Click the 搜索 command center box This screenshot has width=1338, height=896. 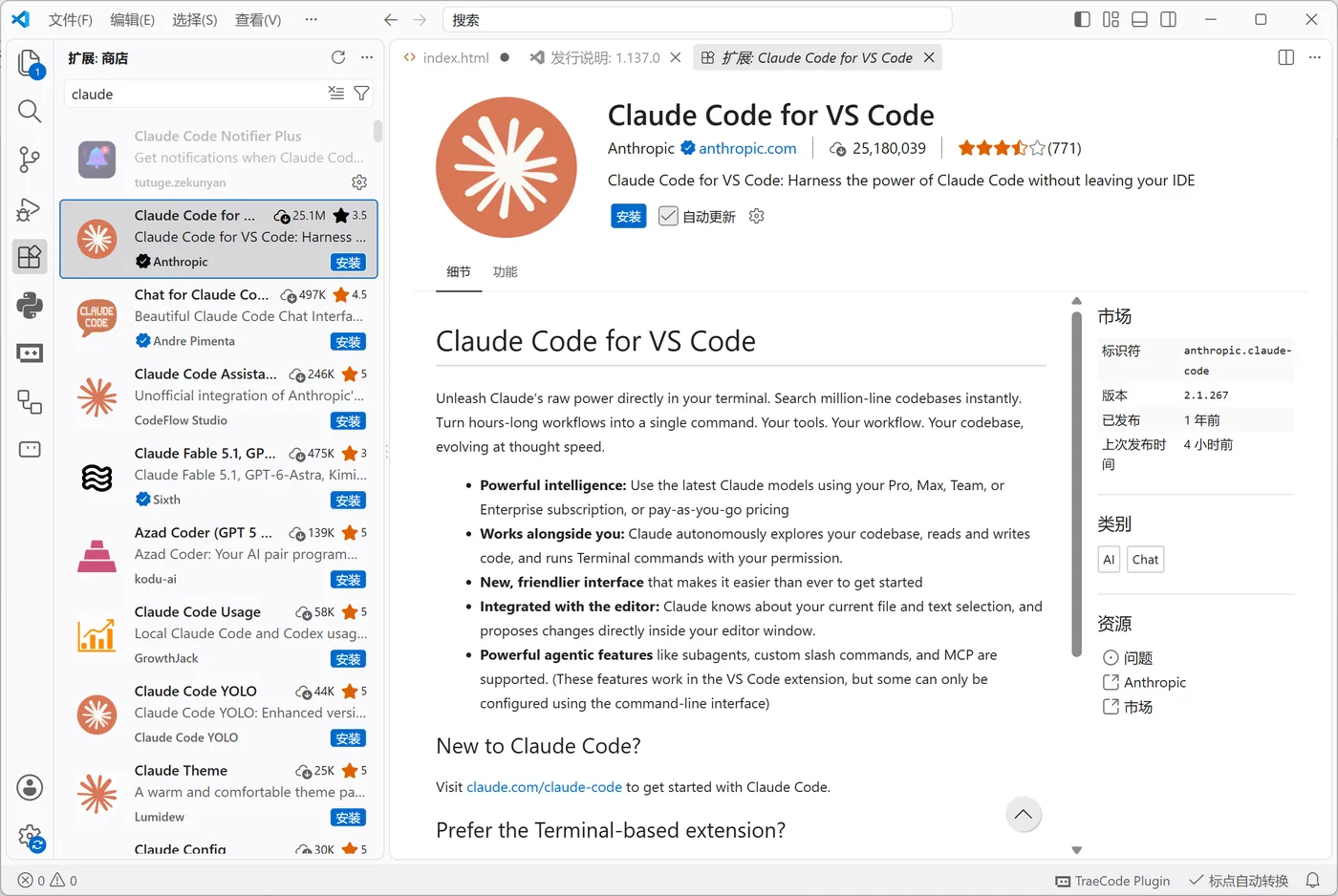698,19
